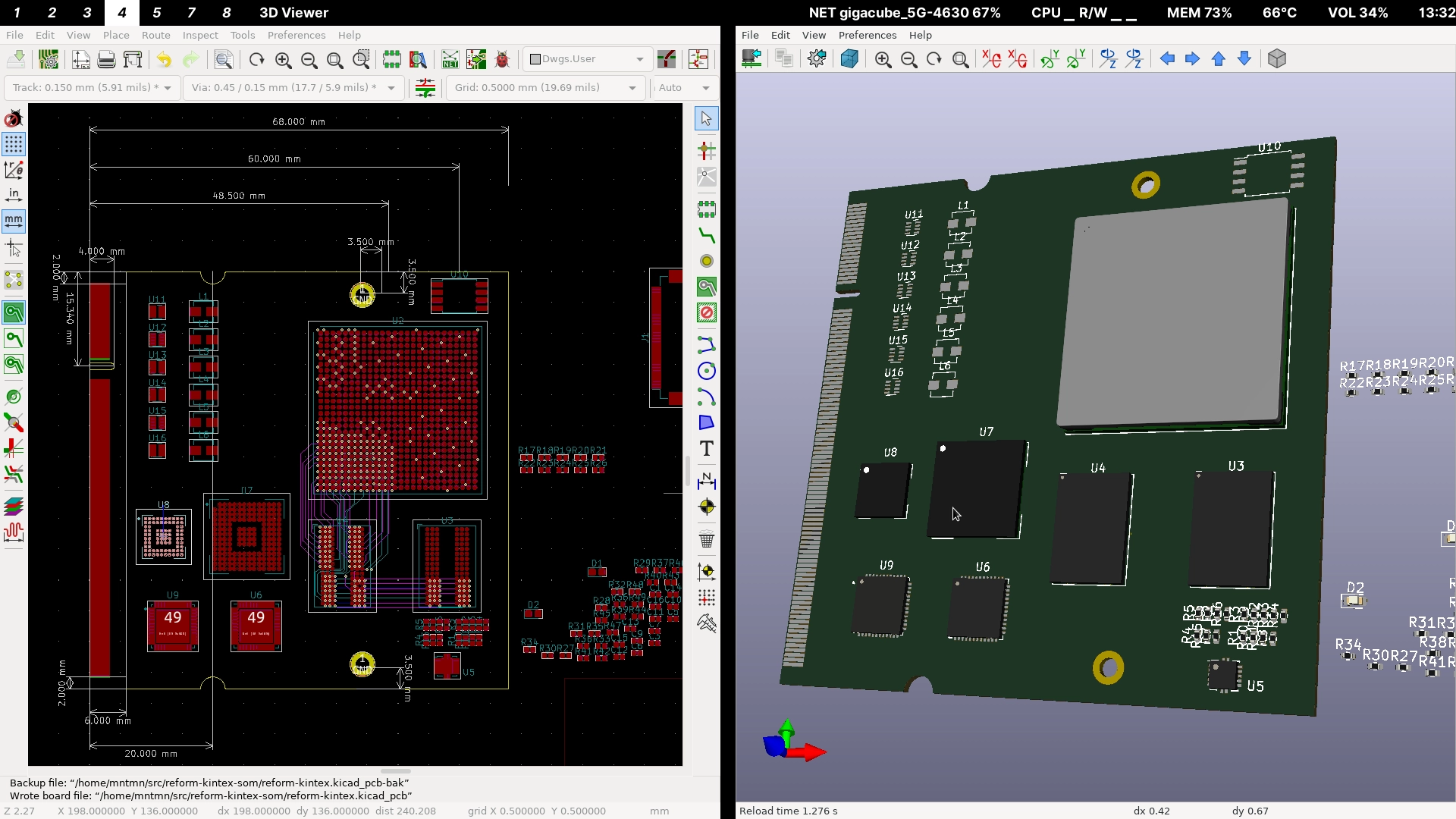Open the Dwgs.User layer dropdown
1456x819 pixels.
click(x=587, y=59)
